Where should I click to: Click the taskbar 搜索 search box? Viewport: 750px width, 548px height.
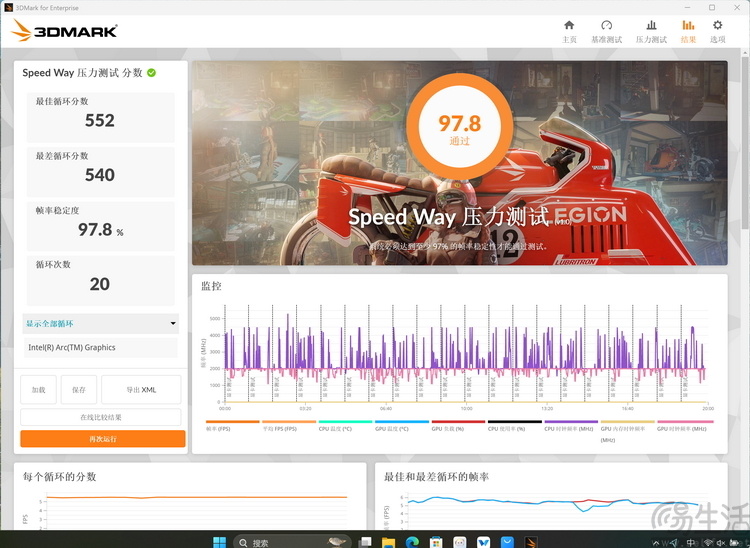point(292,542)
